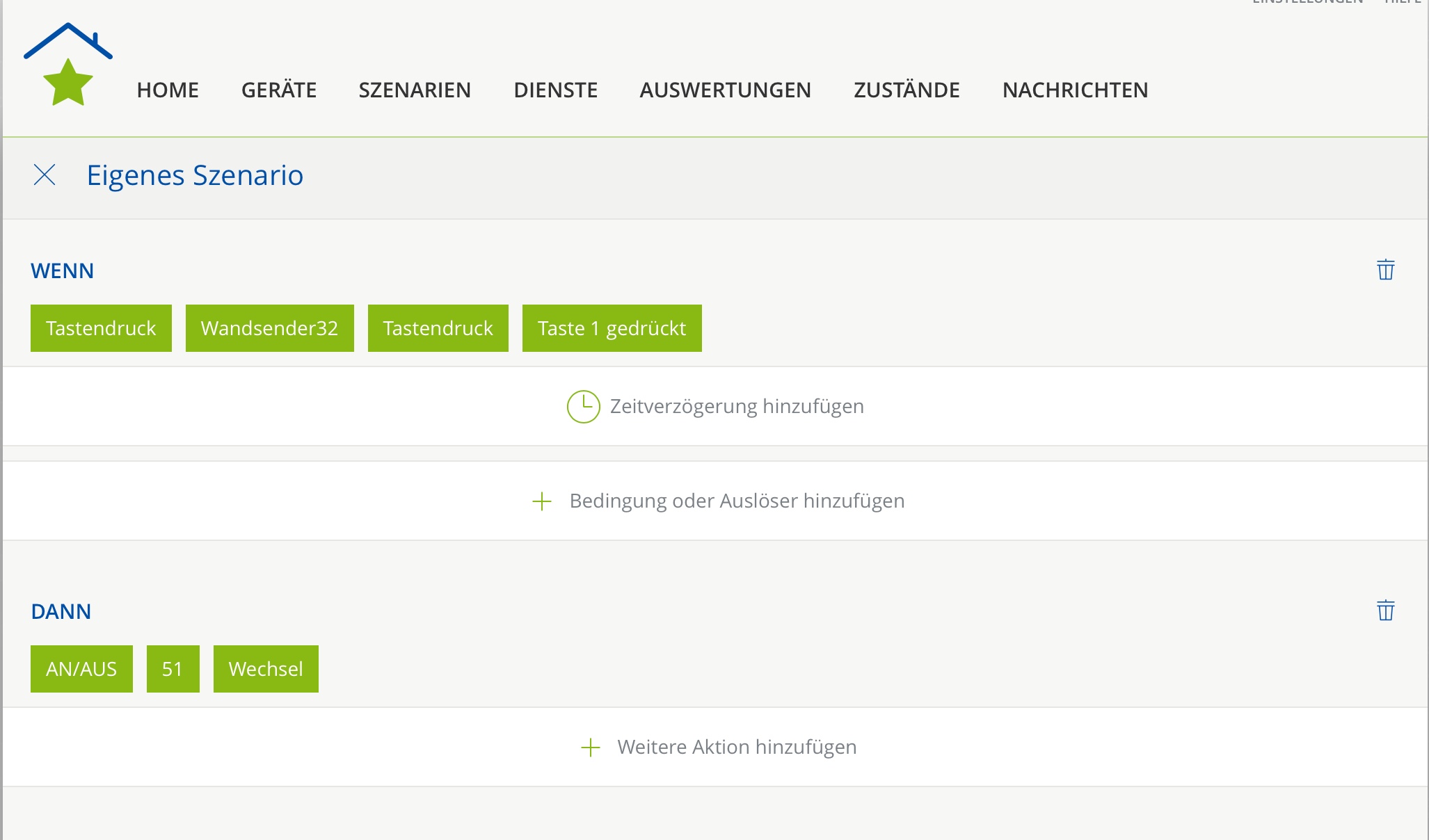
Task: Go to the GERÄTE section
Action: 279,90
